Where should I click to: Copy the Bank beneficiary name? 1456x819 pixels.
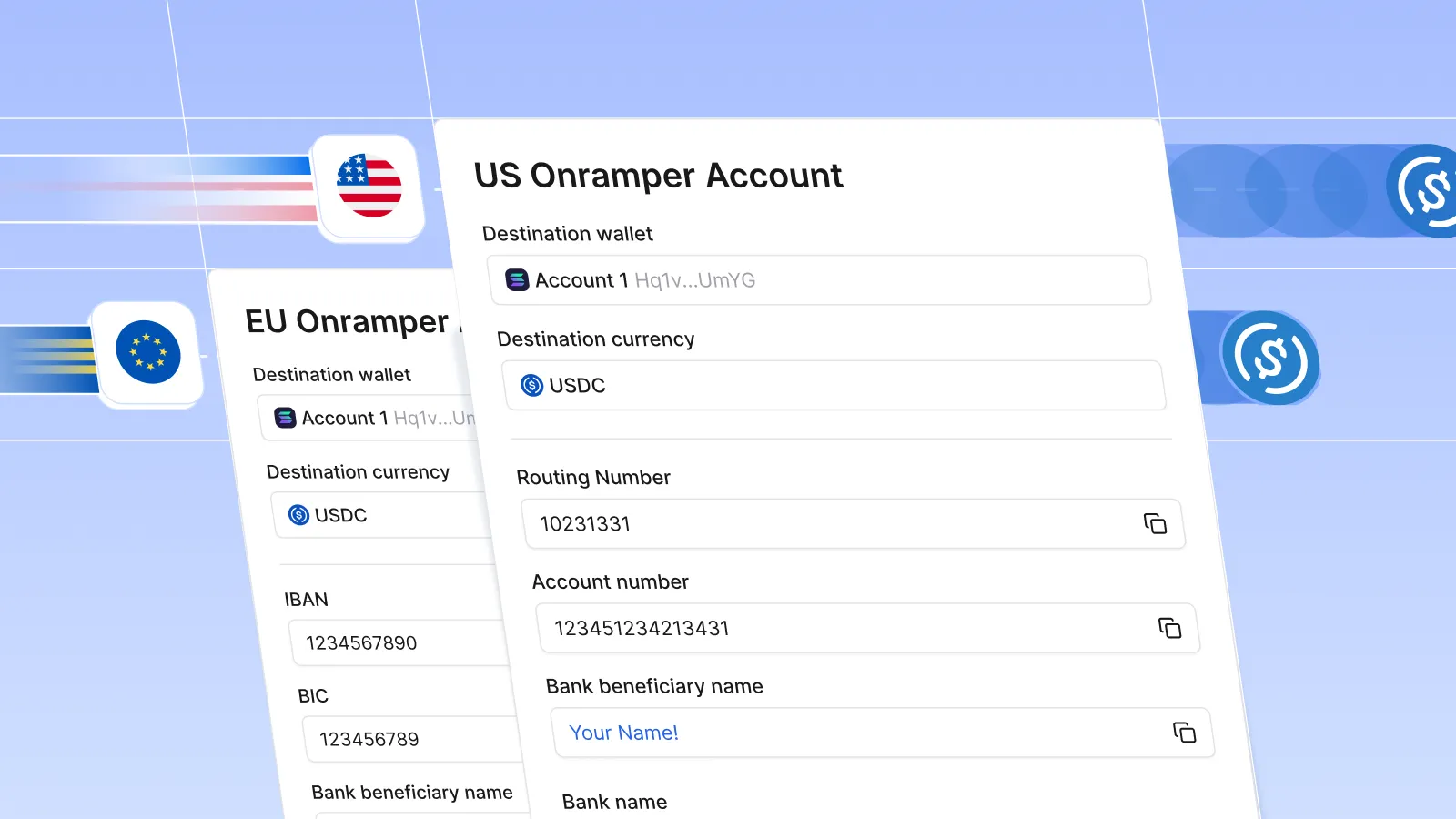[1184, 732]
